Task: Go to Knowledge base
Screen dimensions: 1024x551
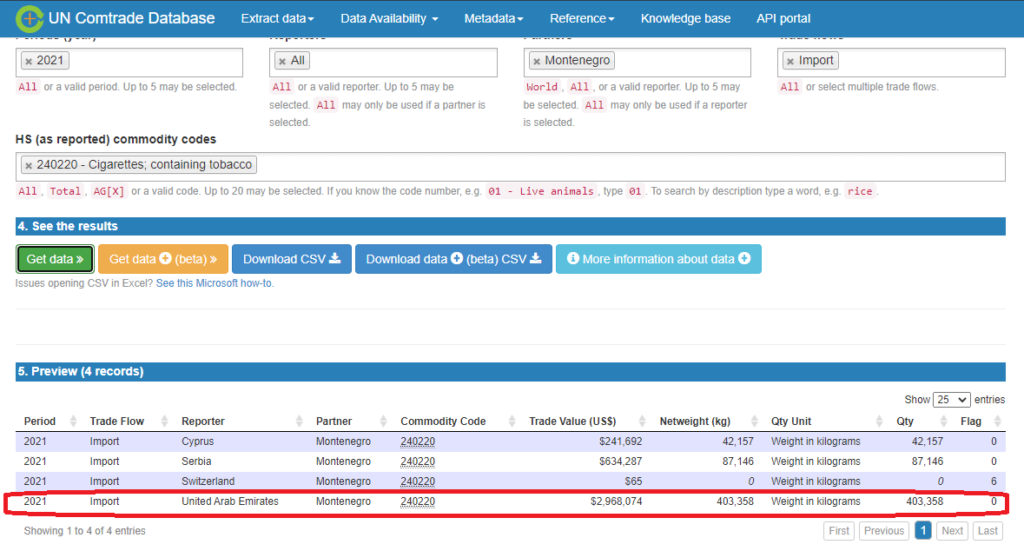Action: (685, 18)
